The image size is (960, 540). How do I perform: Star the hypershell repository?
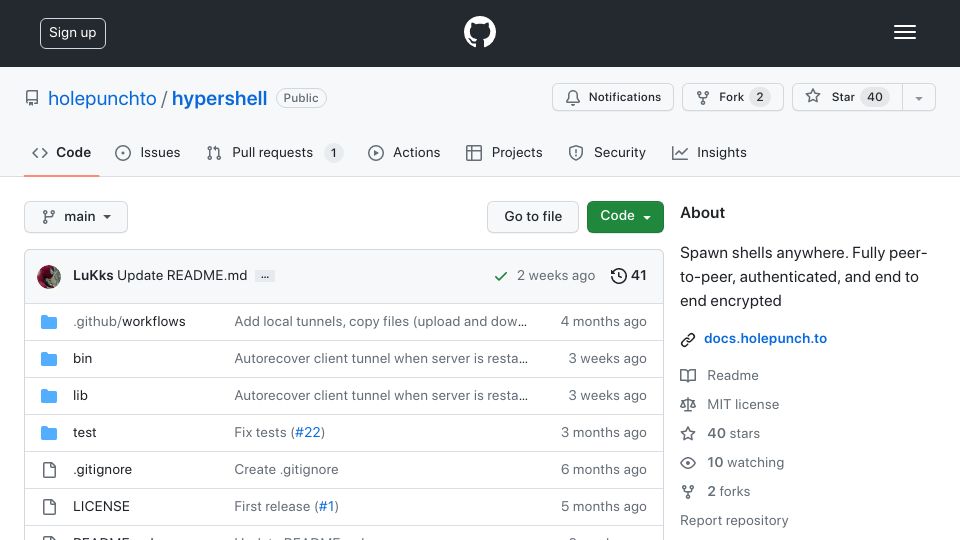847,97
